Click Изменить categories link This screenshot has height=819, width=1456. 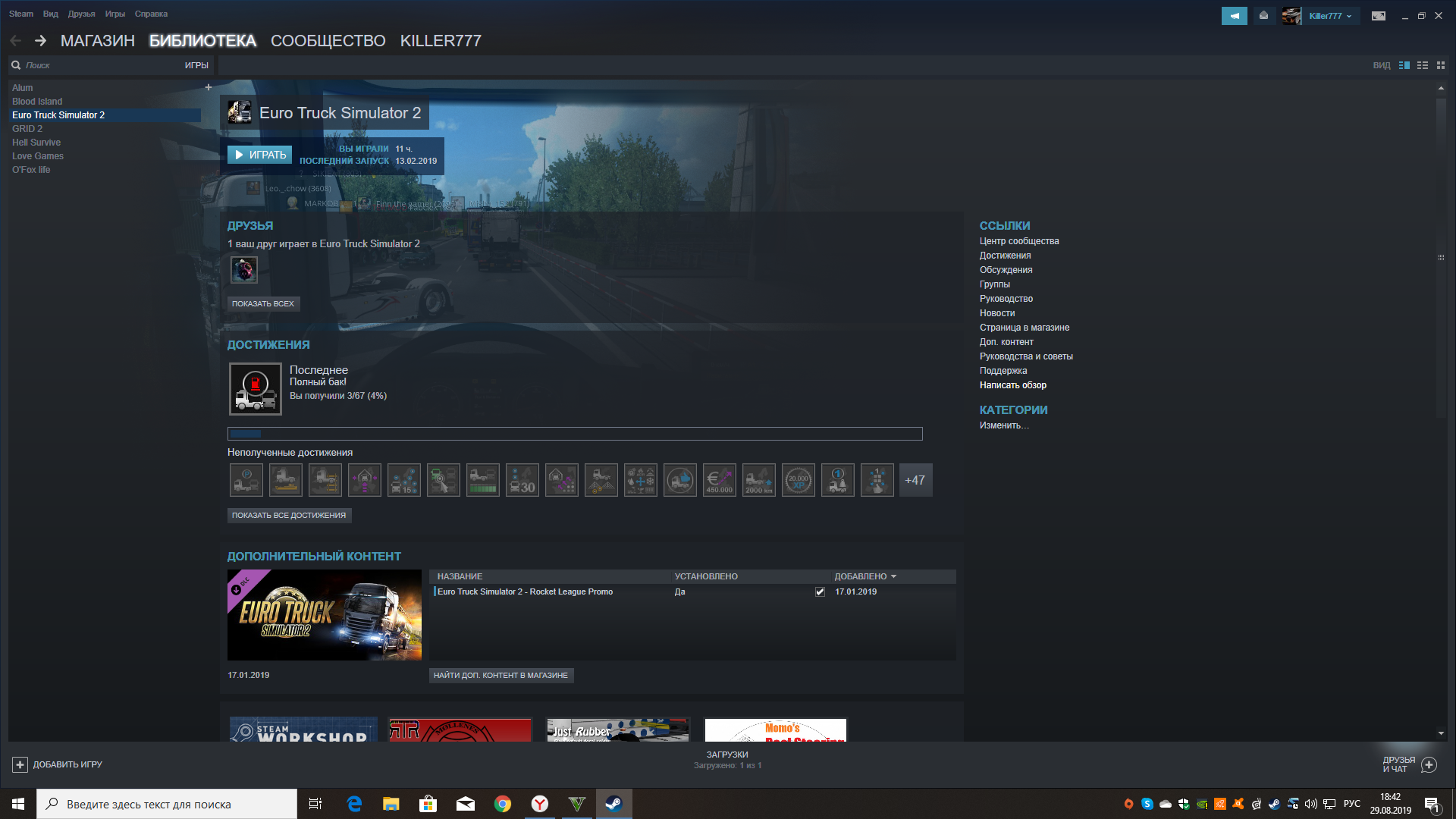(1004, 425)
